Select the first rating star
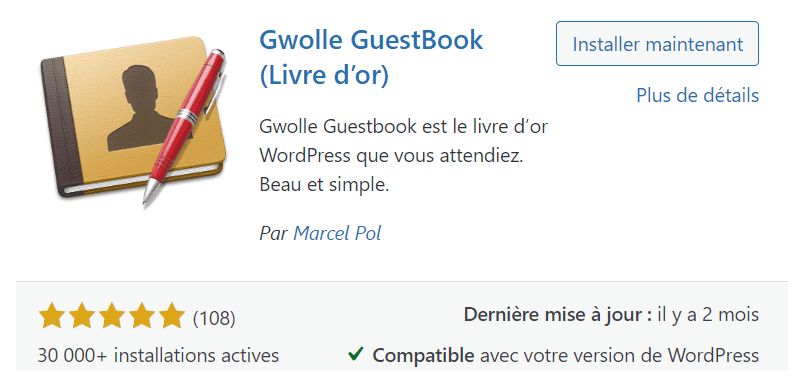This screenshot has height=387, width=802. click(x=52, y=315)
